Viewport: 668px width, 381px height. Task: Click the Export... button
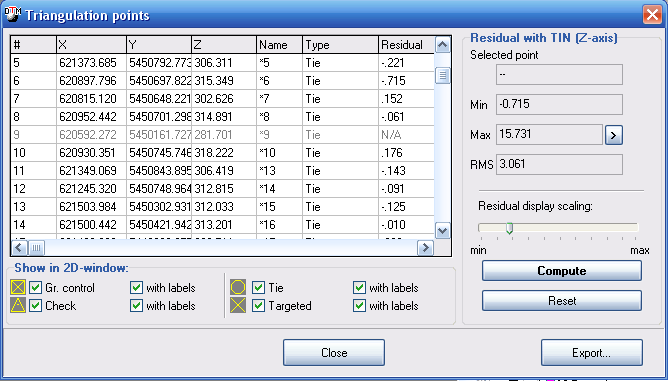pyautogui.click(x=591, y=352)
